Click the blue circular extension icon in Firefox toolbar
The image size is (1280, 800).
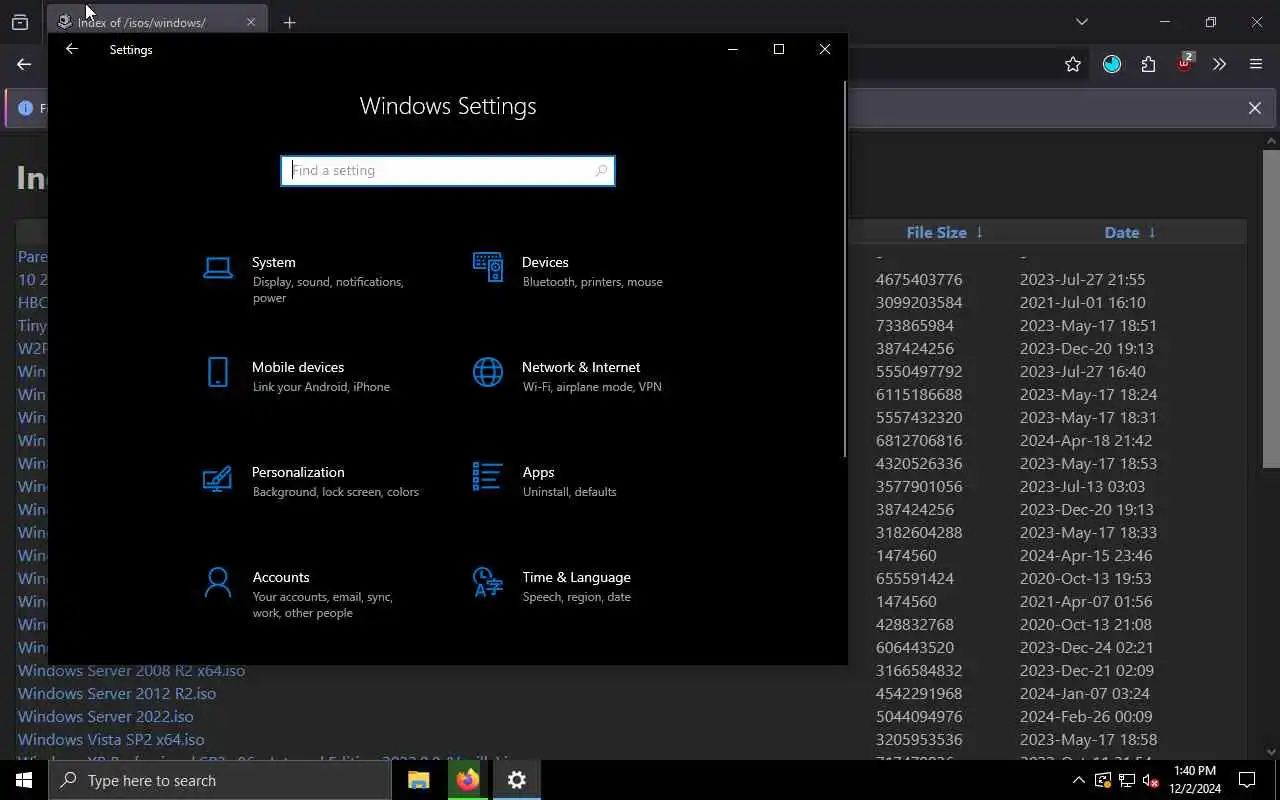click(x=1112, y=64)
